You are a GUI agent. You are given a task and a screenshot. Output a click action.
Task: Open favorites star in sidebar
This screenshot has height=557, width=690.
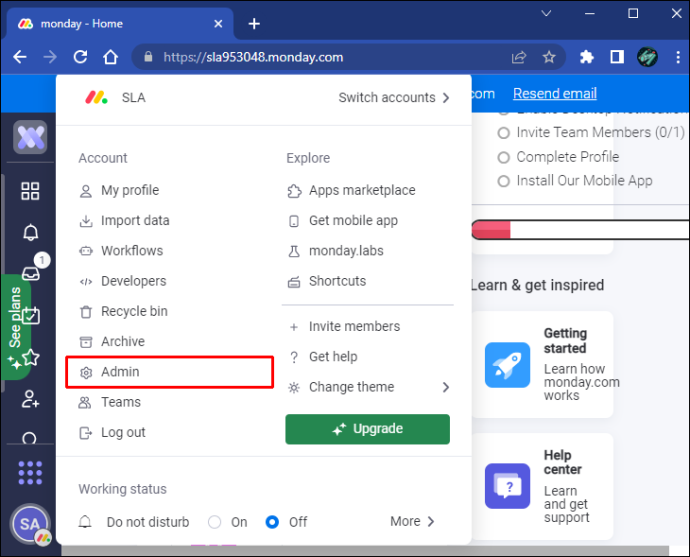(30, 357)
